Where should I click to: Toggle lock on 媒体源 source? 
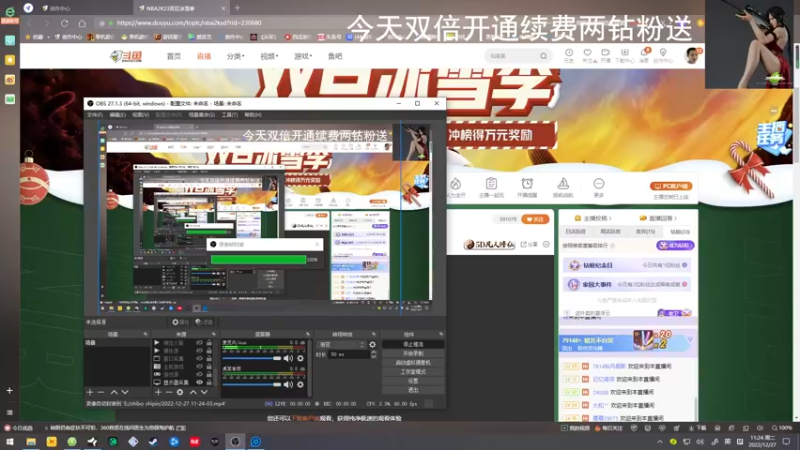pyautogui.click(x=209, y=351)
